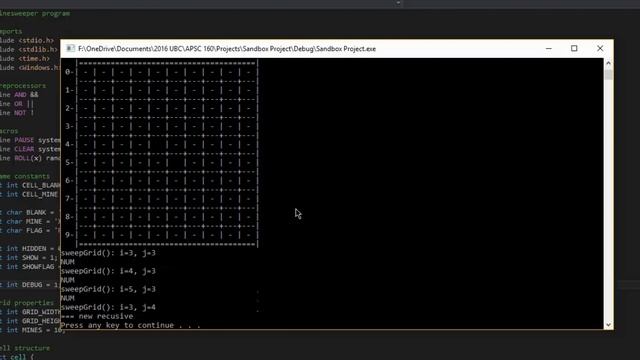Click the row label "9-" in grid
Image resolution: width=640 pixels, height=360 pixels.
click(69, 235)
